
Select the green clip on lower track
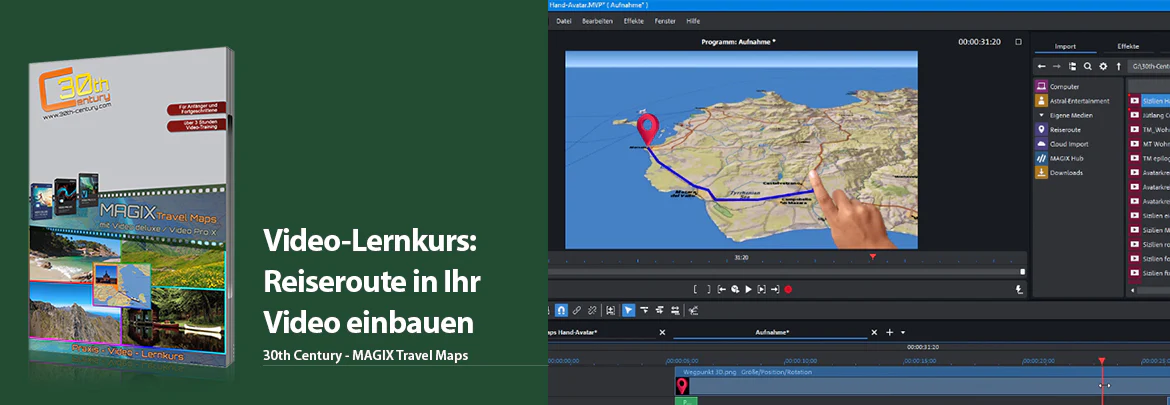(686, 401)
